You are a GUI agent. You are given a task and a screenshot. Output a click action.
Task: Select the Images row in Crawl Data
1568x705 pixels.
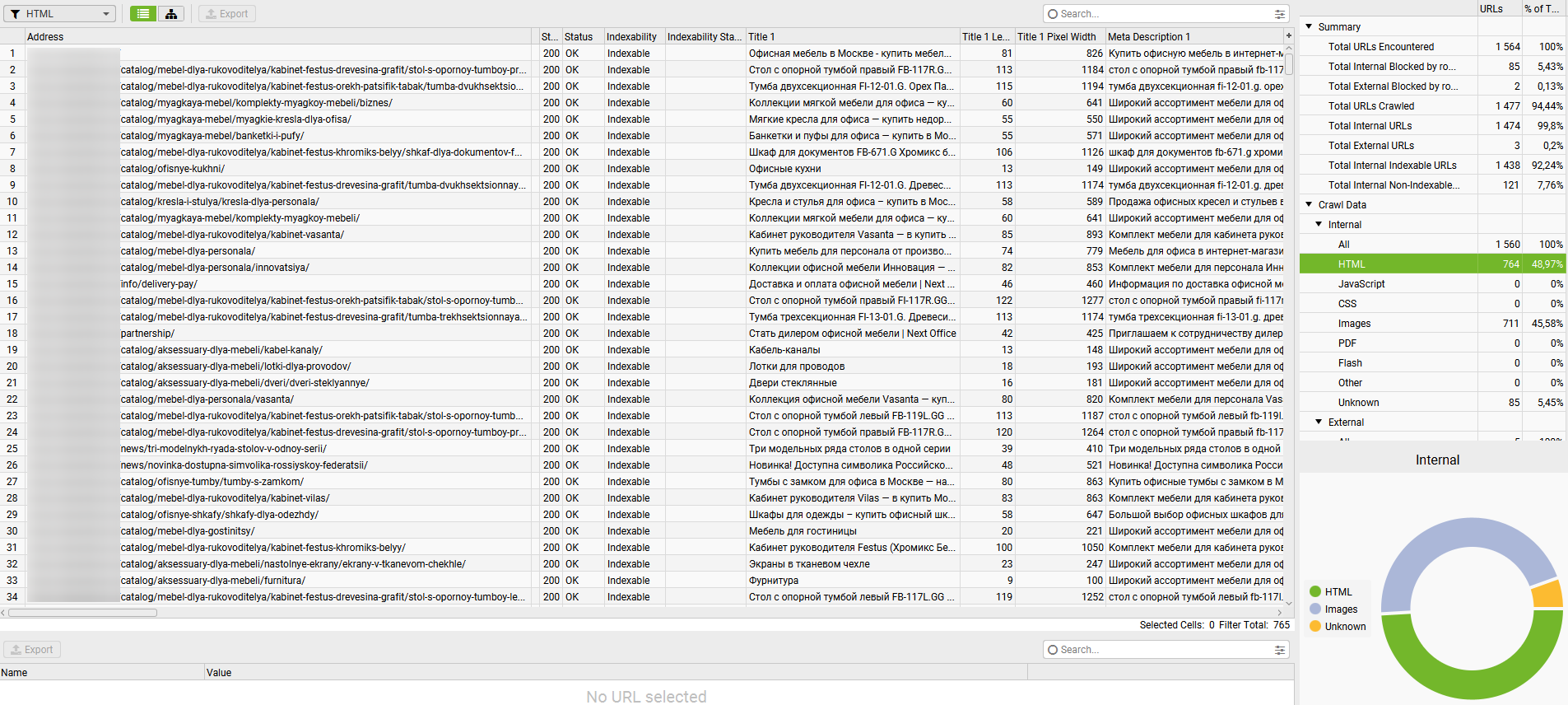[1432, 324]
